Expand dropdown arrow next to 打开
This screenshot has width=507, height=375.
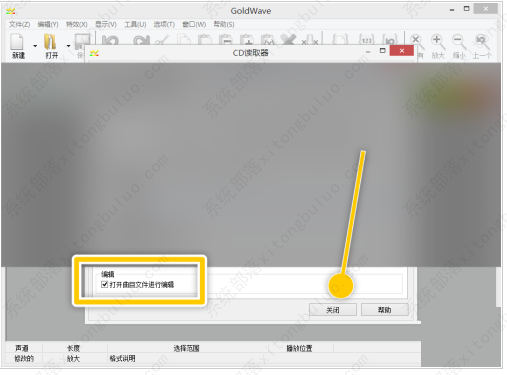68,46
